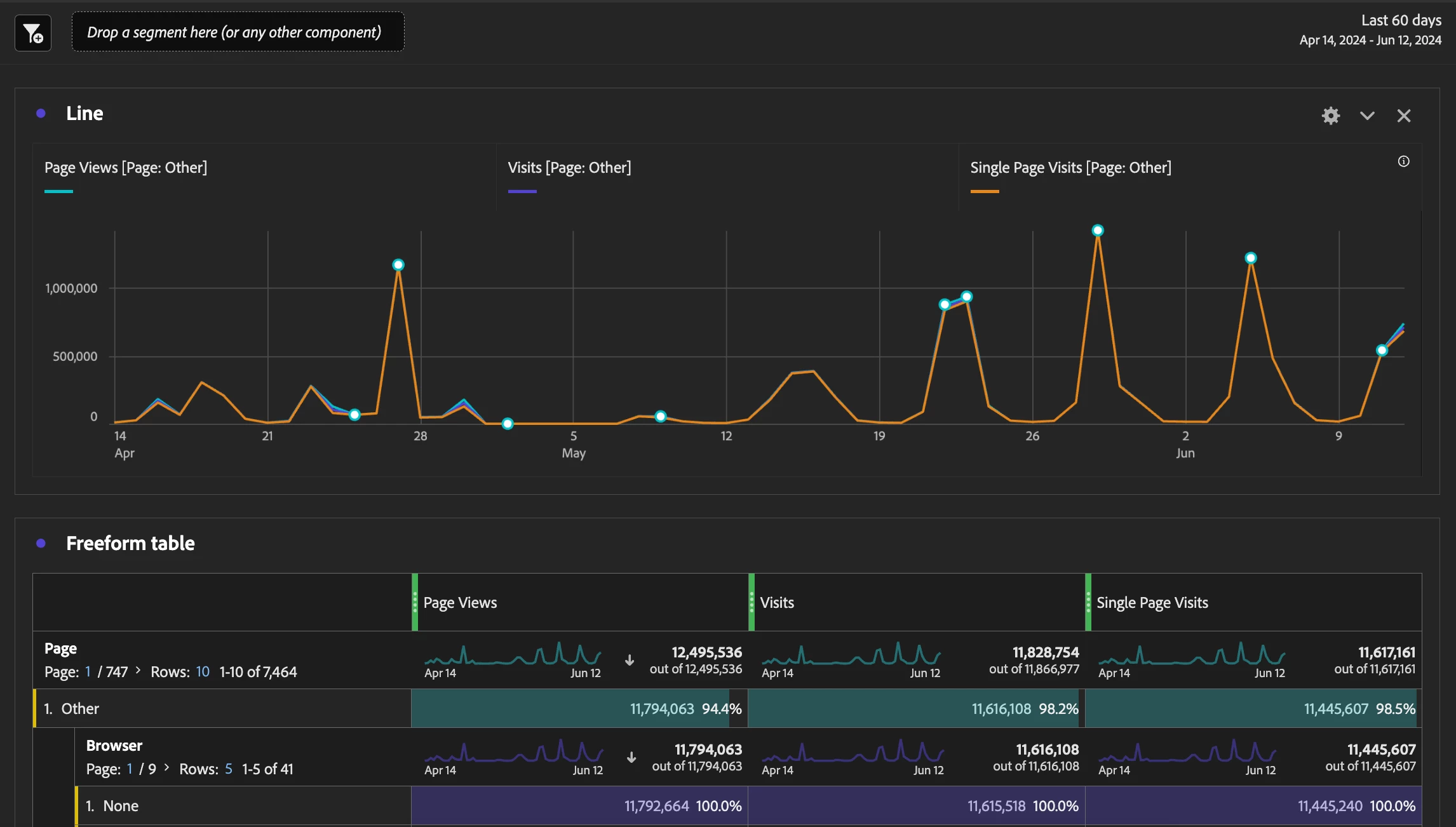Change Page rows count of 10
Viewport: 1456px width, 827px height.
point(203,672)
